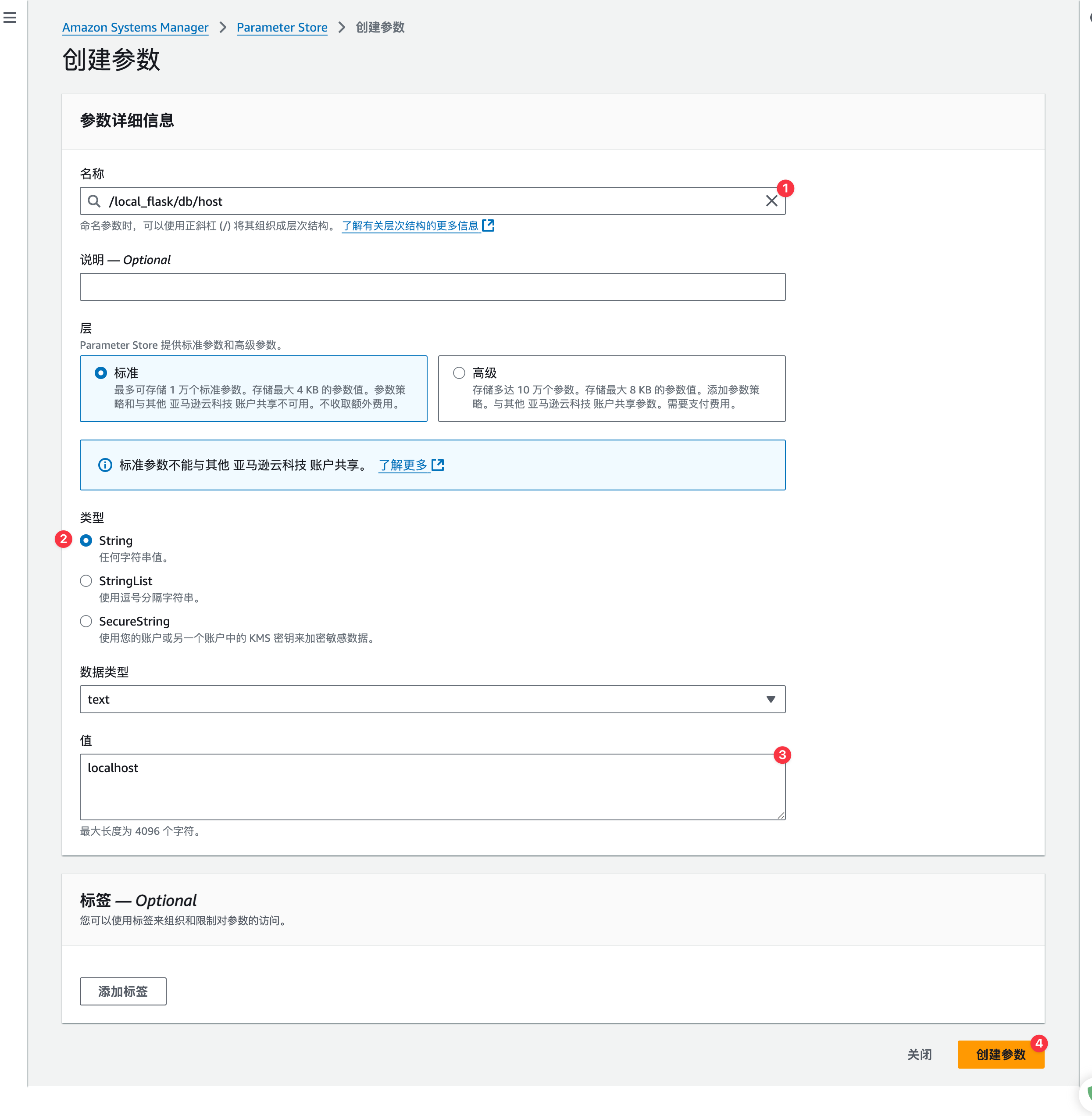Open the hamburger navigation menu icon
1092x1116 pixels.
pyautogui.click(x=10, y=18)
